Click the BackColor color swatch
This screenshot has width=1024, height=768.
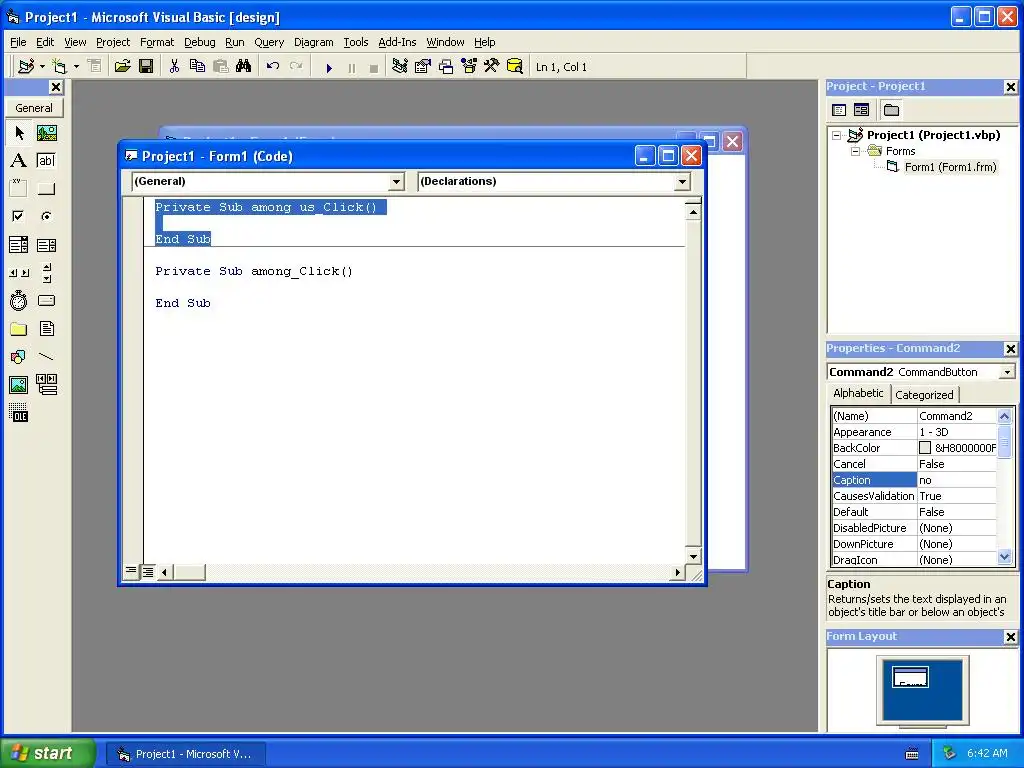[925, 448]
